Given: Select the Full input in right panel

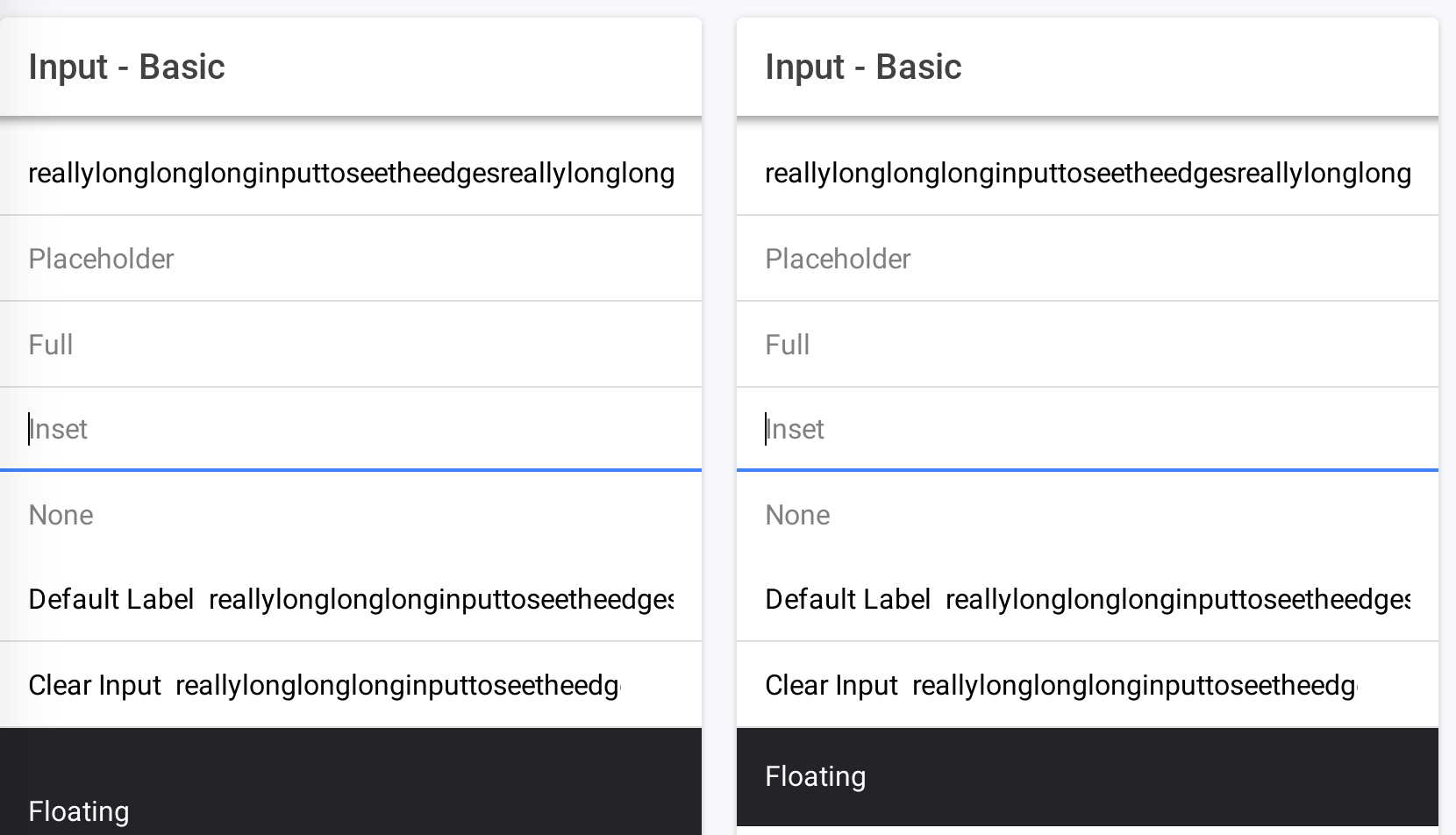Looking at the screenshot, I should [x=1088, y=345].
